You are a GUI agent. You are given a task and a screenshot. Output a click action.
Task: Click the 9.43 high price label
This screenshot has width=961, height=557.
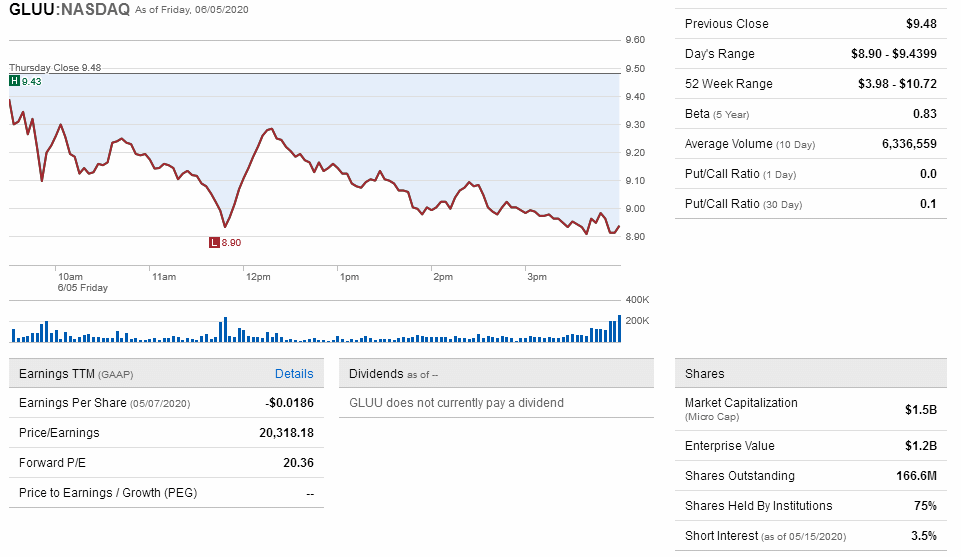(x=32, y=81)
